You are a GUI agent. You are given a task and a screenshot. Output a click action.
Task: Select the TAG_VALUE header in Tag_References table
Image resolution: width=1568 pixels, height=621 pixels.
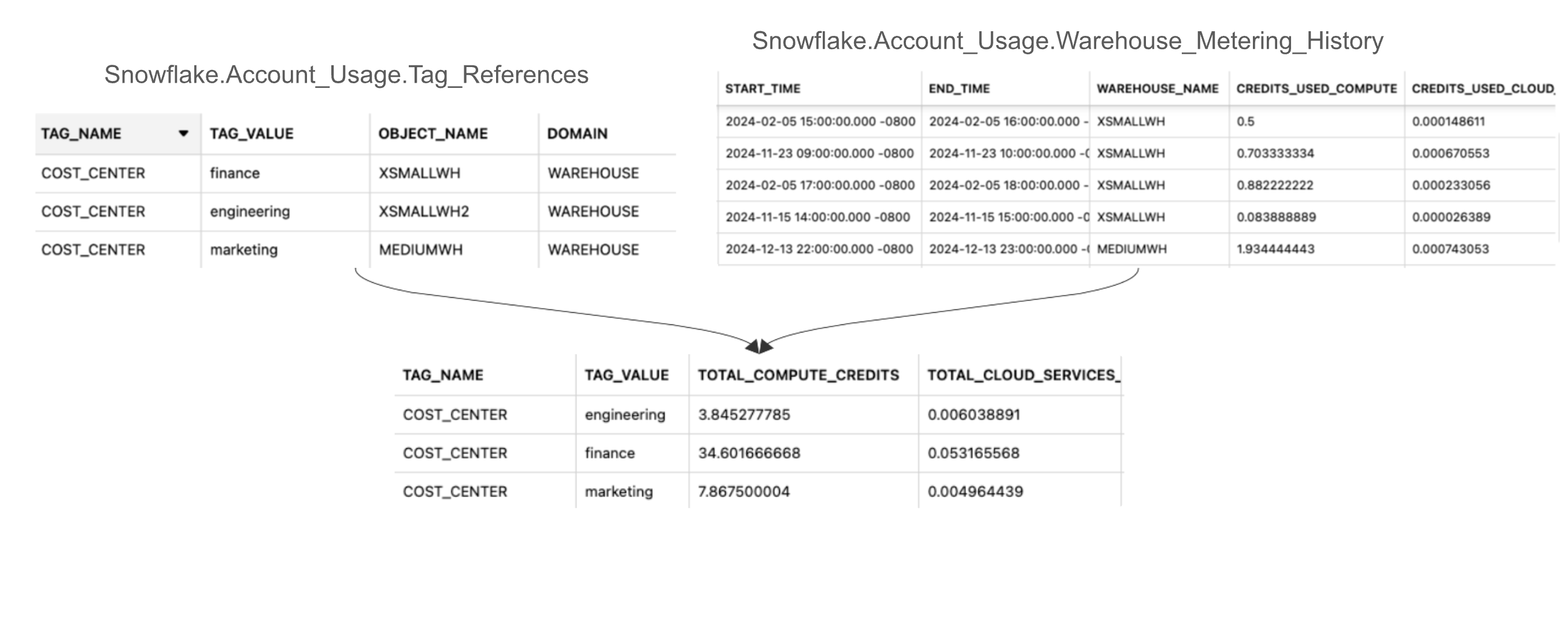coord(252,134)
